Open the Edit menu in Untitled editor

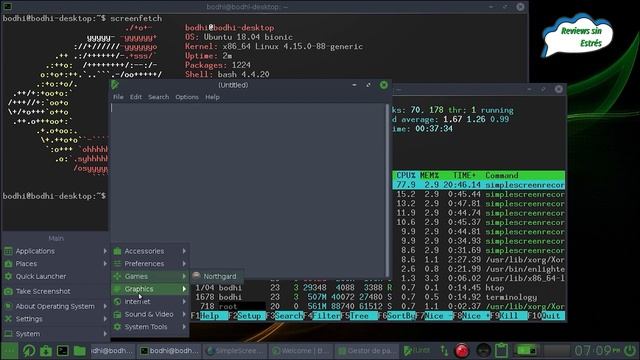136,97
